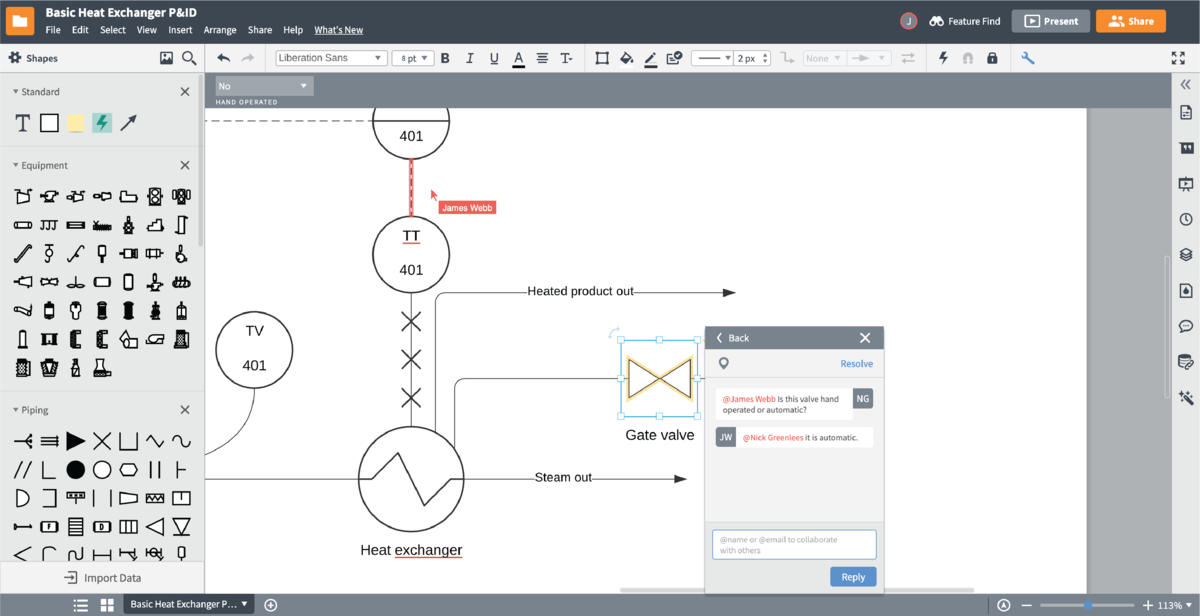Open the layers panel icon
Screen dimensions: 1200x616
pos(1186,254)
